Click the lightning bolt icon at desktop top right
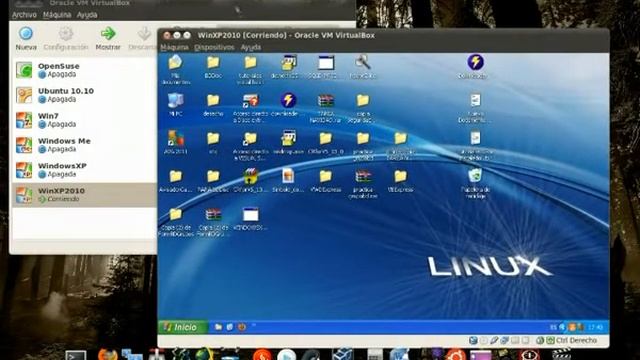This screenshot has width=640, height=360. coord(475,62)
